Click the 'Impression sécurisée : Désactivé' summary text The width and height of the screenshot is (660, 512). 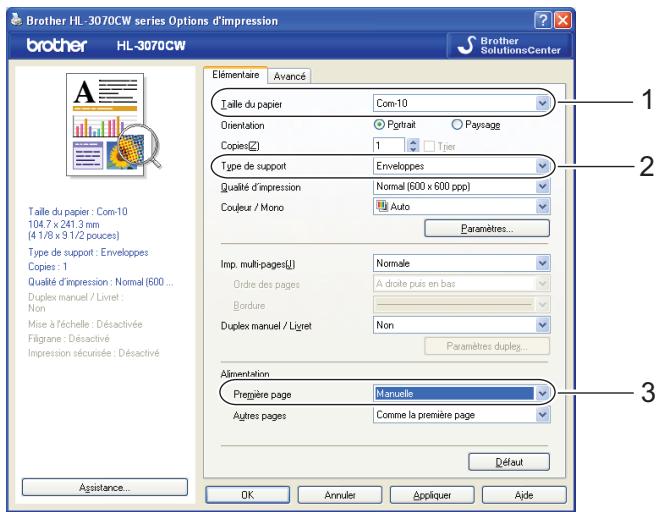click(93, 353)
